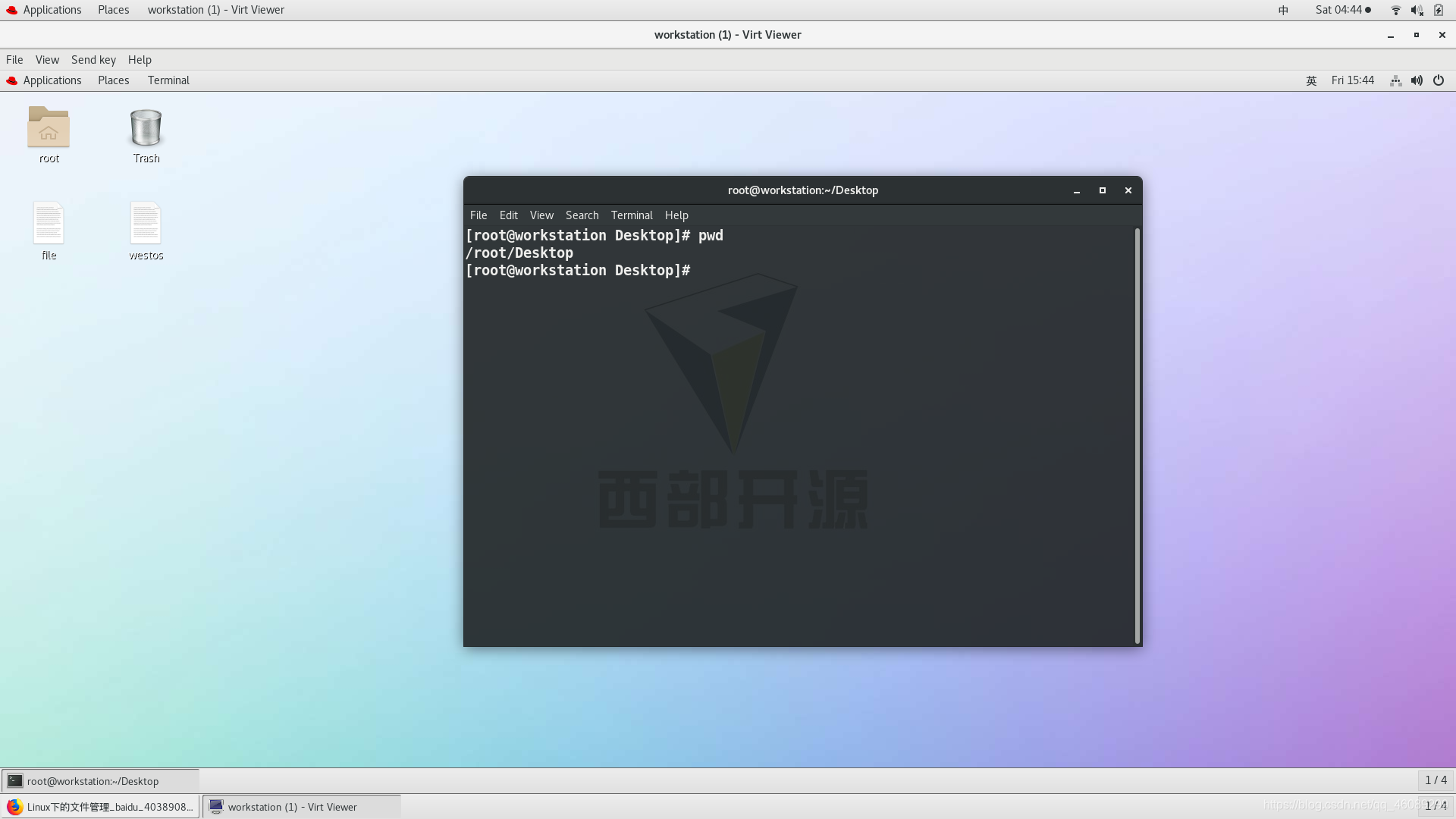The width and height of the screenshot is (1456, 819).
Task: Click terminal prompt line after pwd output
Action: [x=578, y=271]
